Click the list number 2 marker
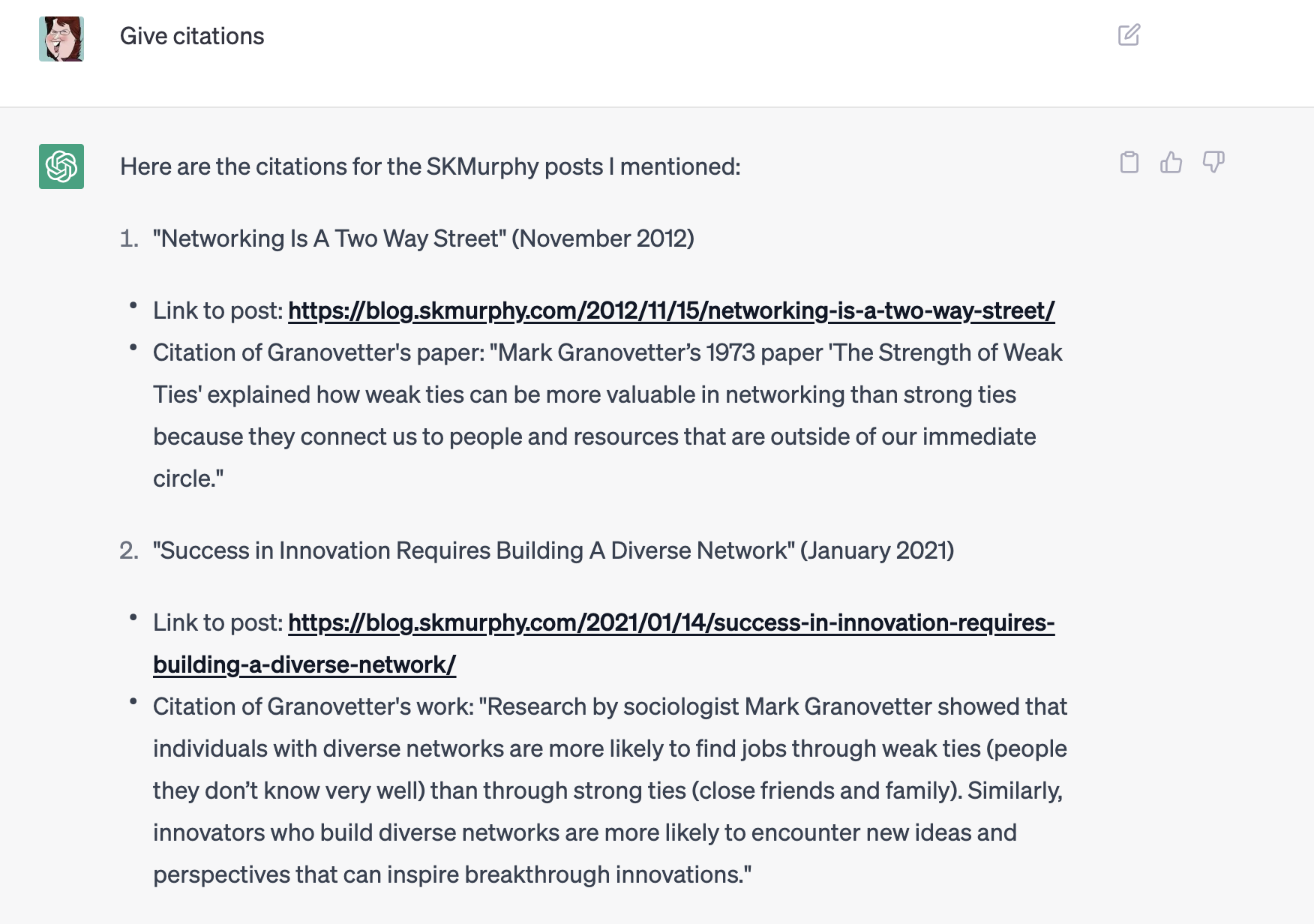Image resolution: width=1314 pixels, height=924 pixels. click(x=129, y=550)
